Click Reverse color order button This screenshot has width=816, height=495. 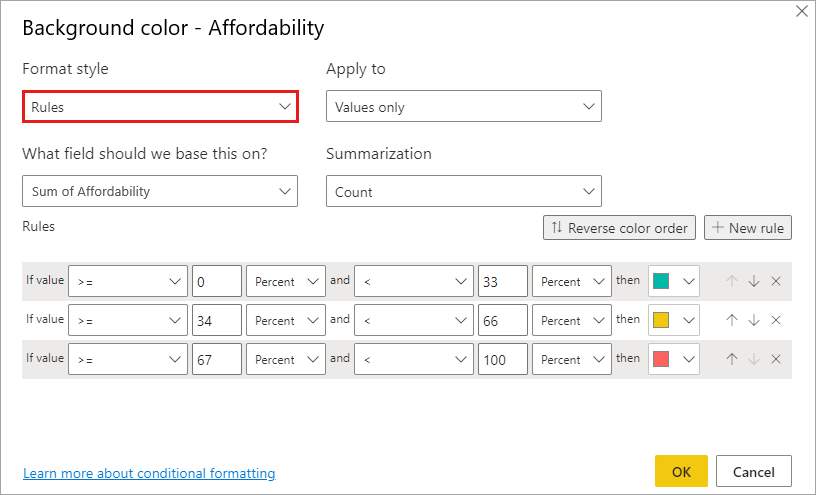coord(619,228)
